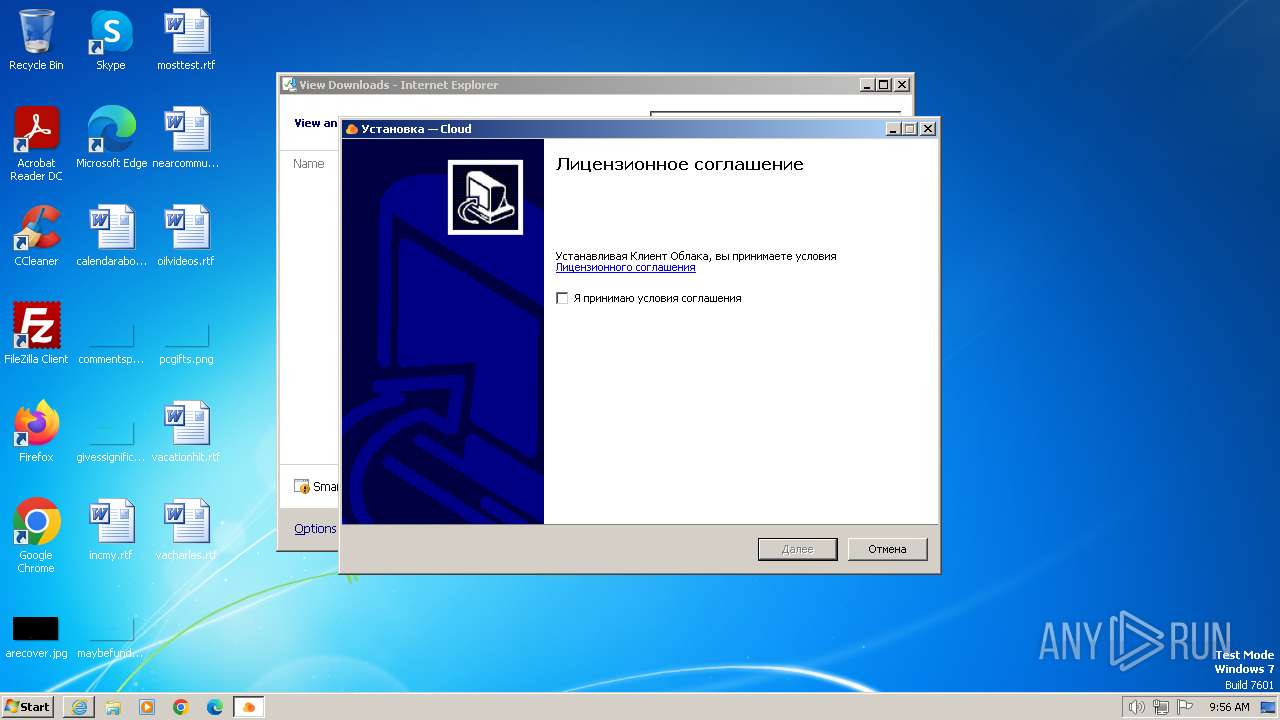Select the arecover.jpg file icon

(36, 636)
